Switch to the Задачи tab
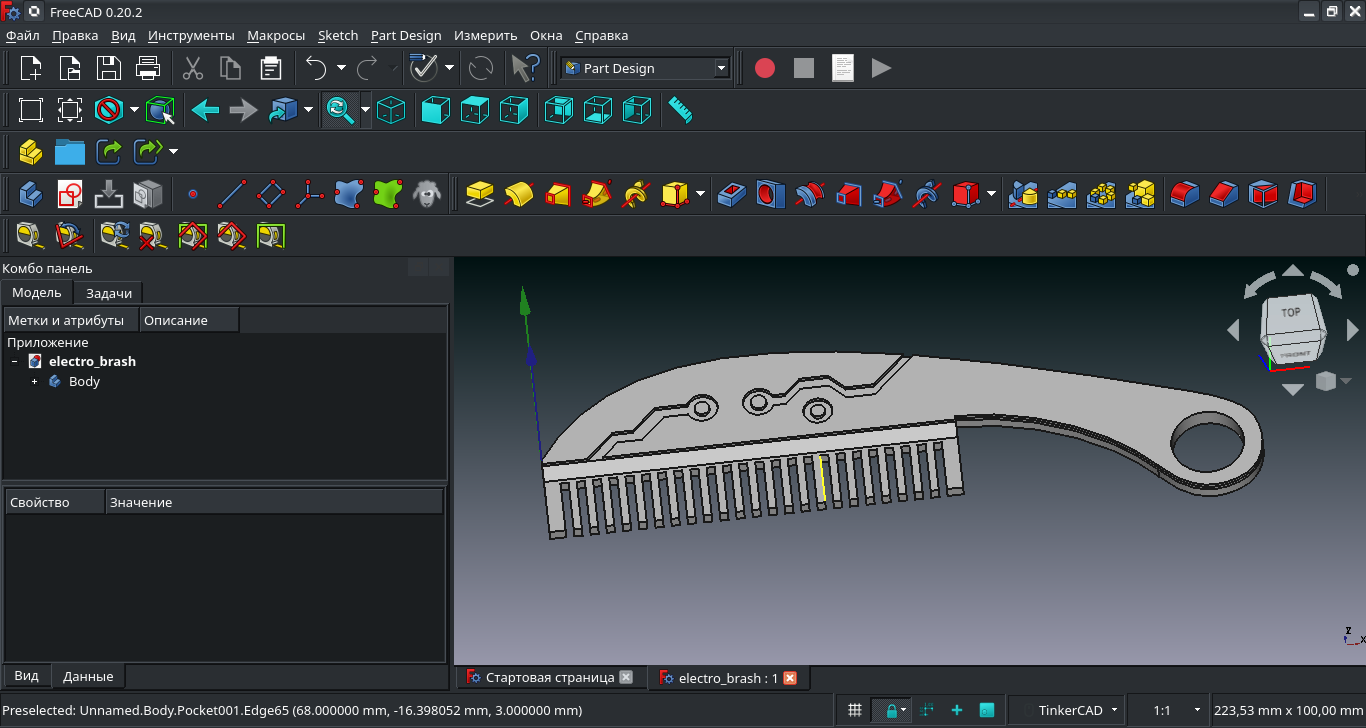1366x728 pixels. coord(109,293)
